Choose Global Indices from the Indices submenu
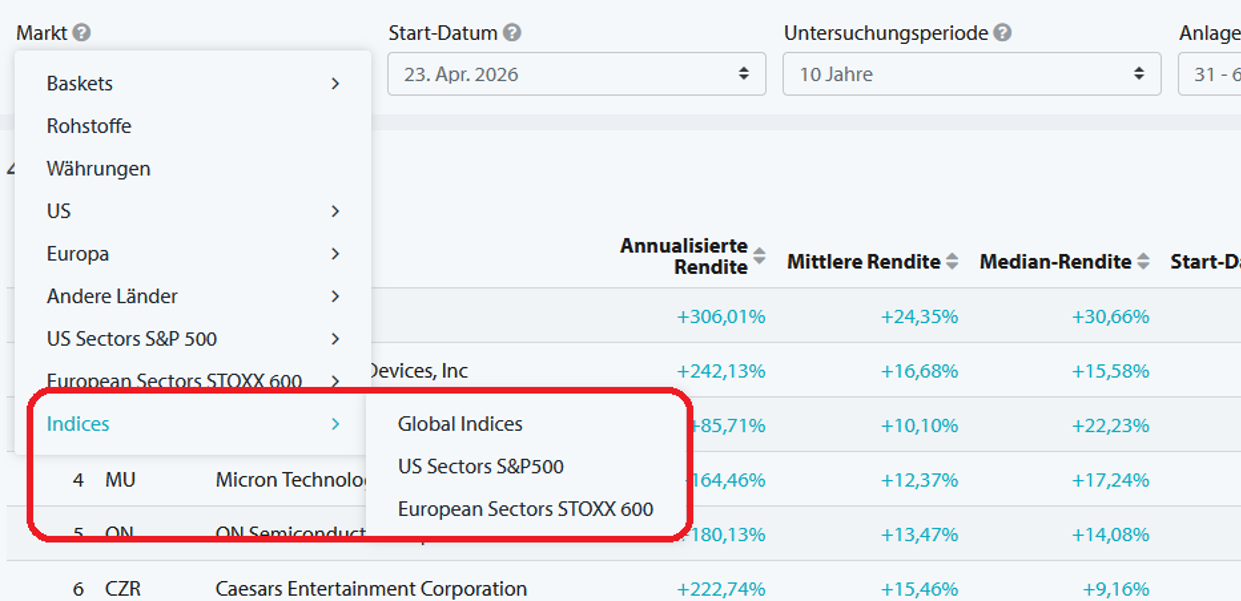The image size is (1241, 601). [x=459, y=423]
